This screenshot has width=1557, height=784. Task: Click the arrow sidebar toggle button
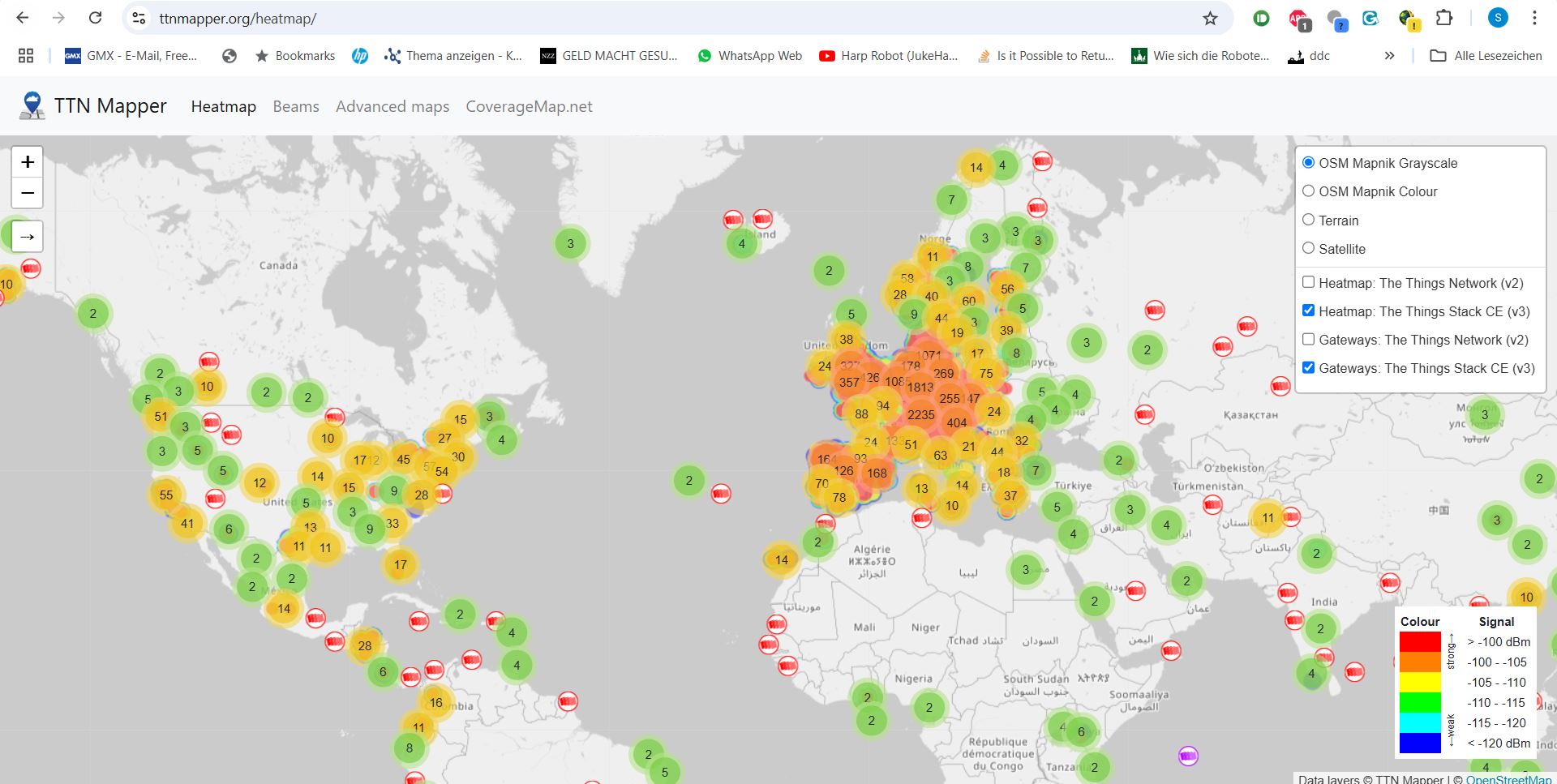(28, 237)
